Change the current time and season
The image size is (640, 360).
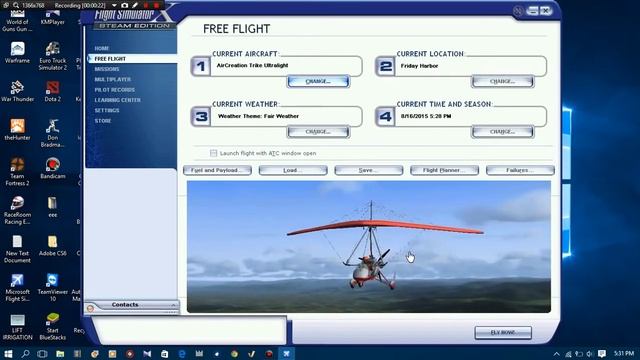click(x=502, y=132)
